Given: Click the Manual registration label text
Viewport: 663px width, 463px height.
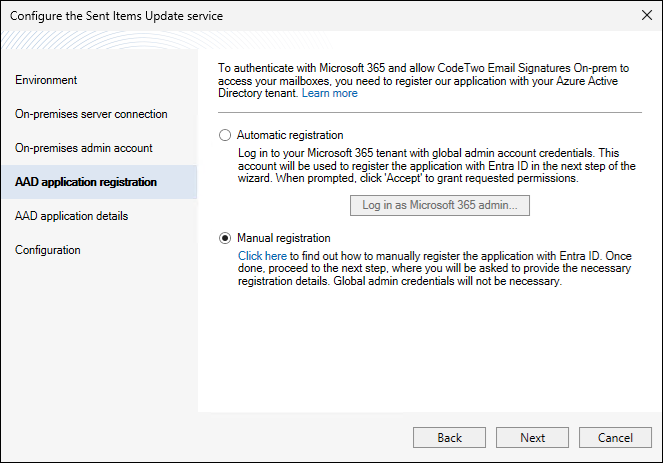Looking at the screenshot, I should [x=284, y=238].
